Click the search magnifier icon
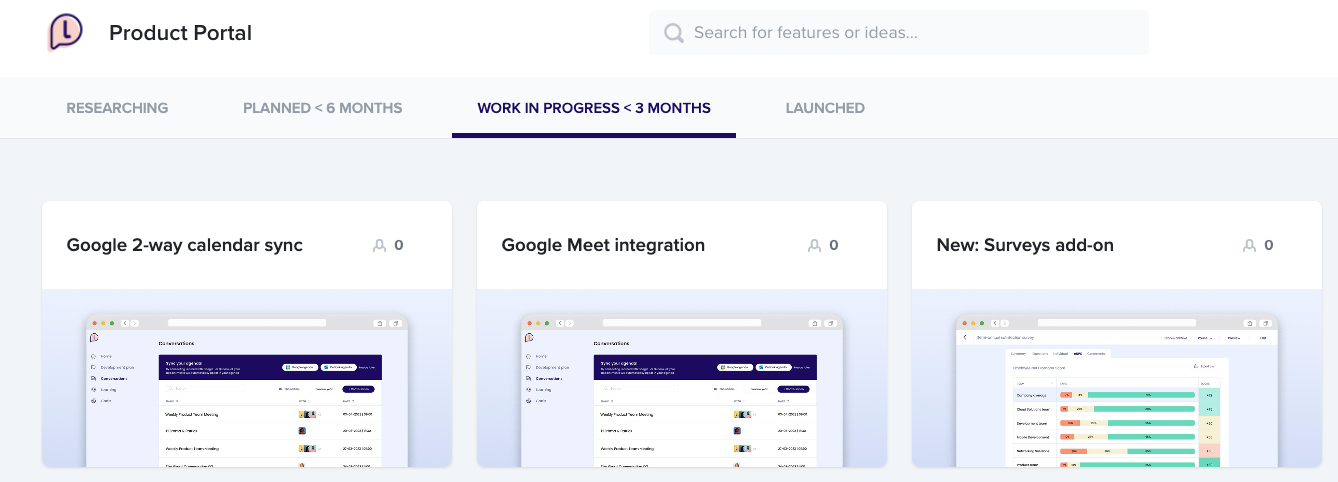 click(675, 33)
